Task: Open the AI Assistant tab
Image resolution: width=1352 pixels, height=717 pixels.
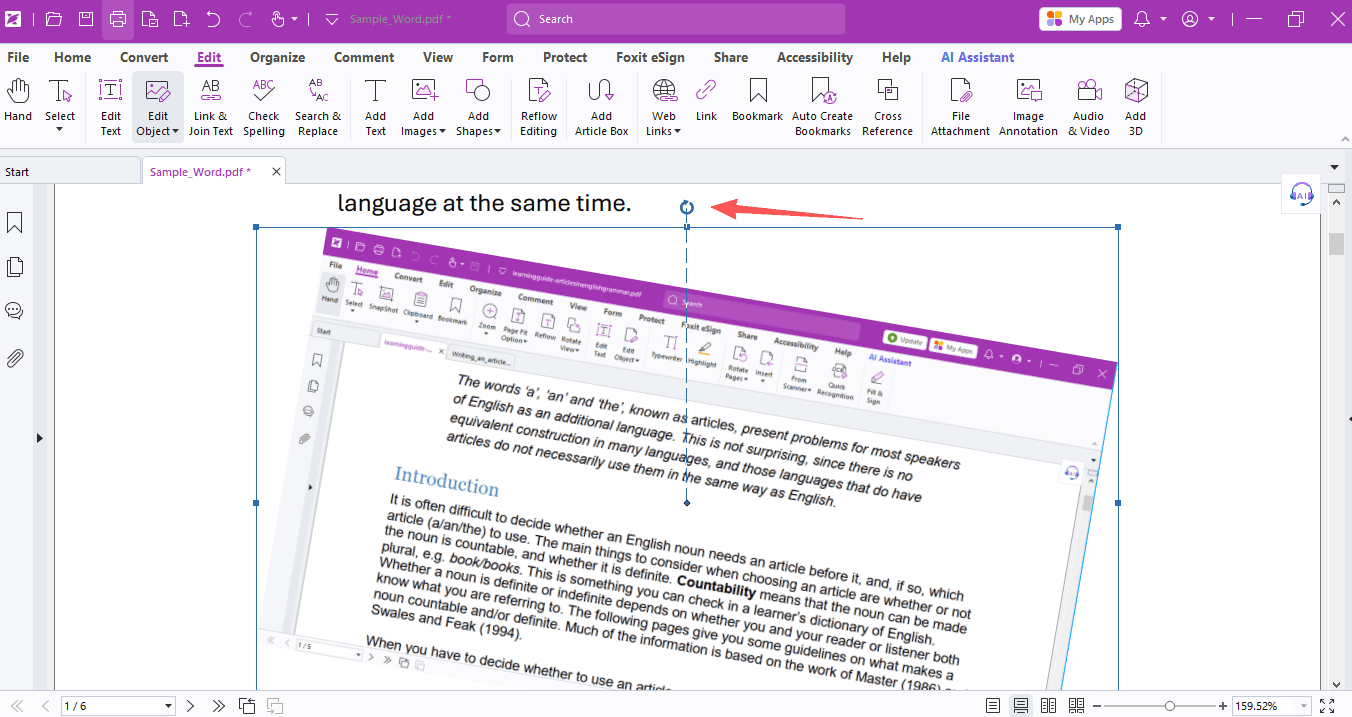Action: [977, 57]
